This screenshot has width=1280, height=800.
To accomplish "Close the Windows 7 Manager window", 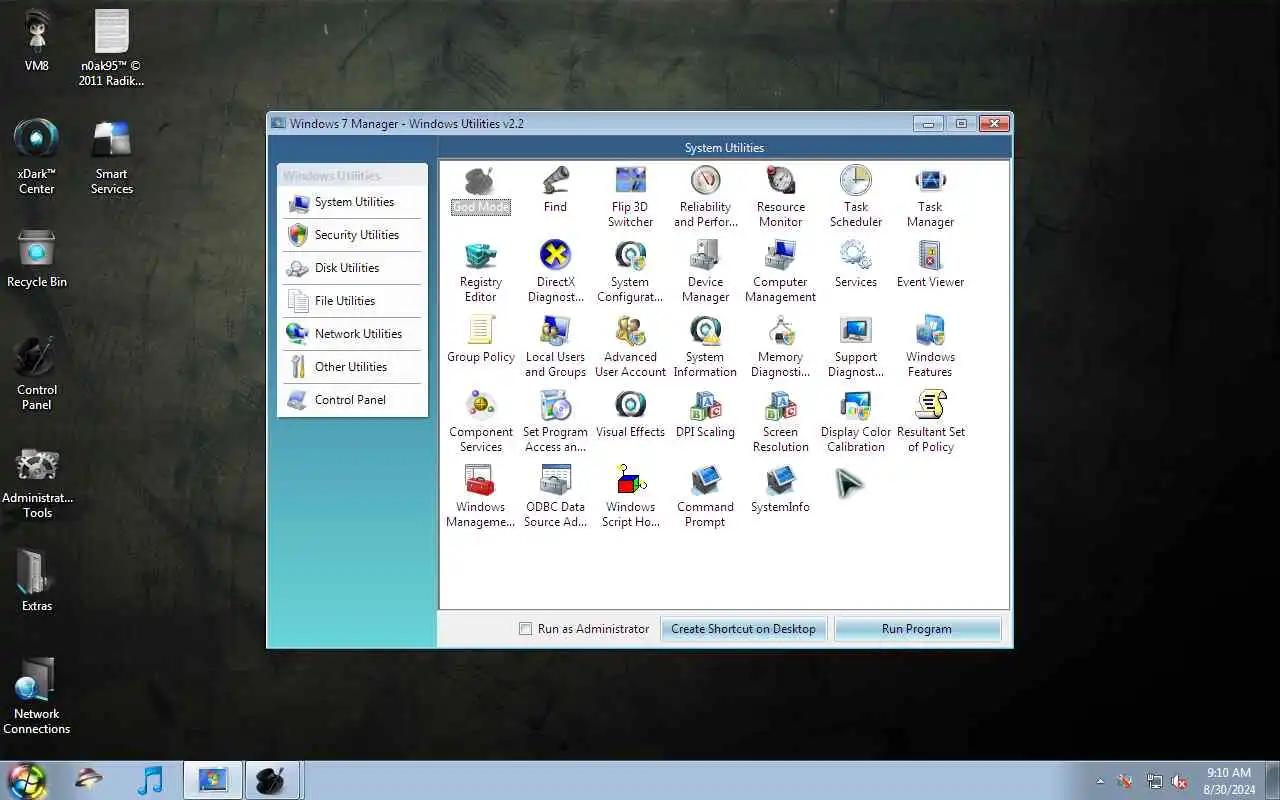I will [993, 124].
